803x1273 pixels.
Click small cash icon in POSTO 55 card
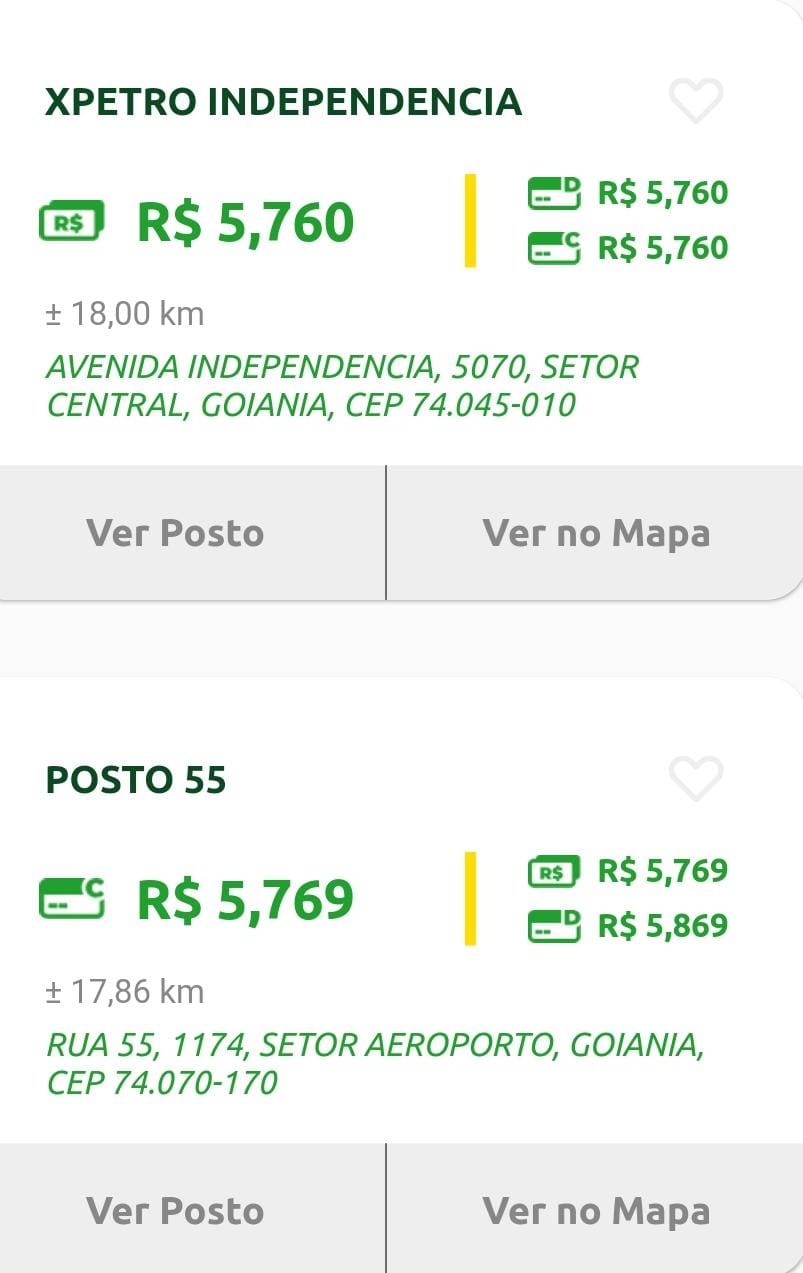[554, 871]
